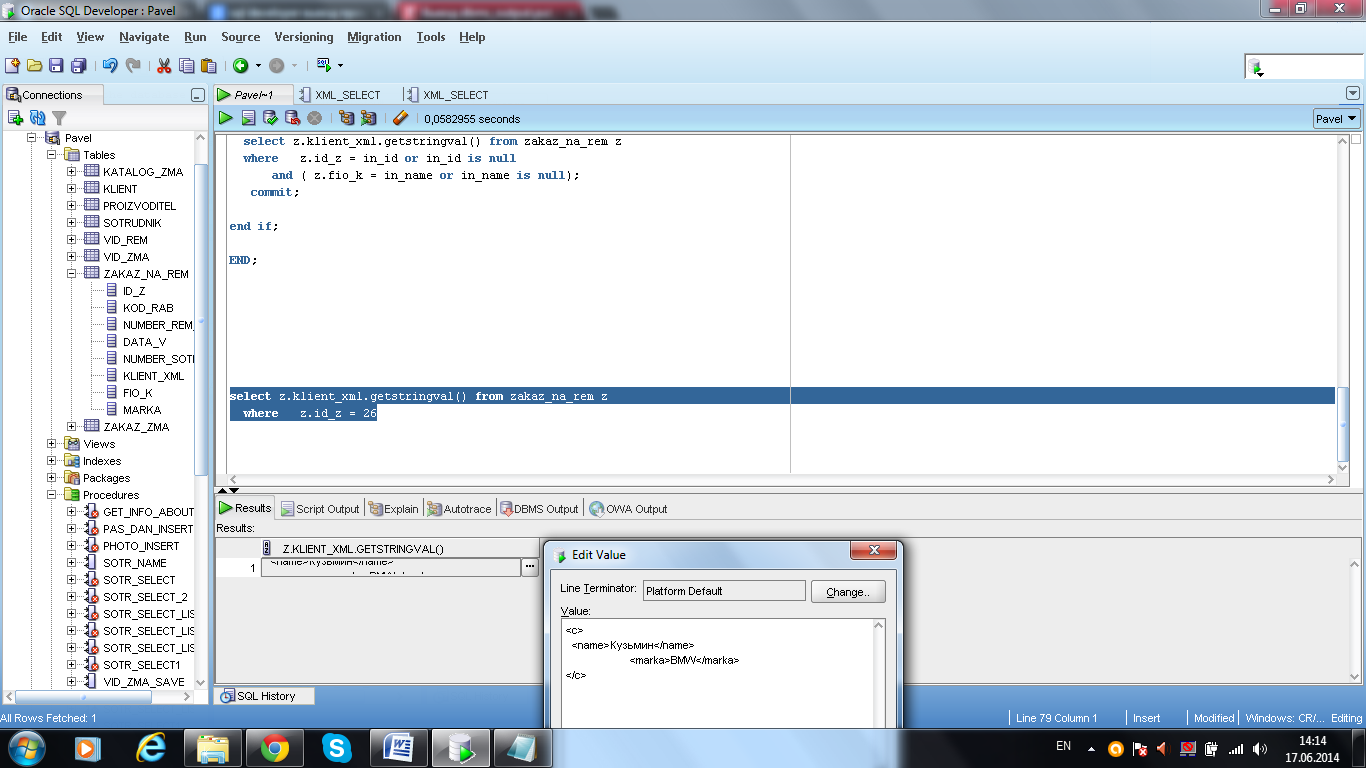Click New Connection green plus icon
This screenshot has width=1366, height=768.
tap(15, 118)
